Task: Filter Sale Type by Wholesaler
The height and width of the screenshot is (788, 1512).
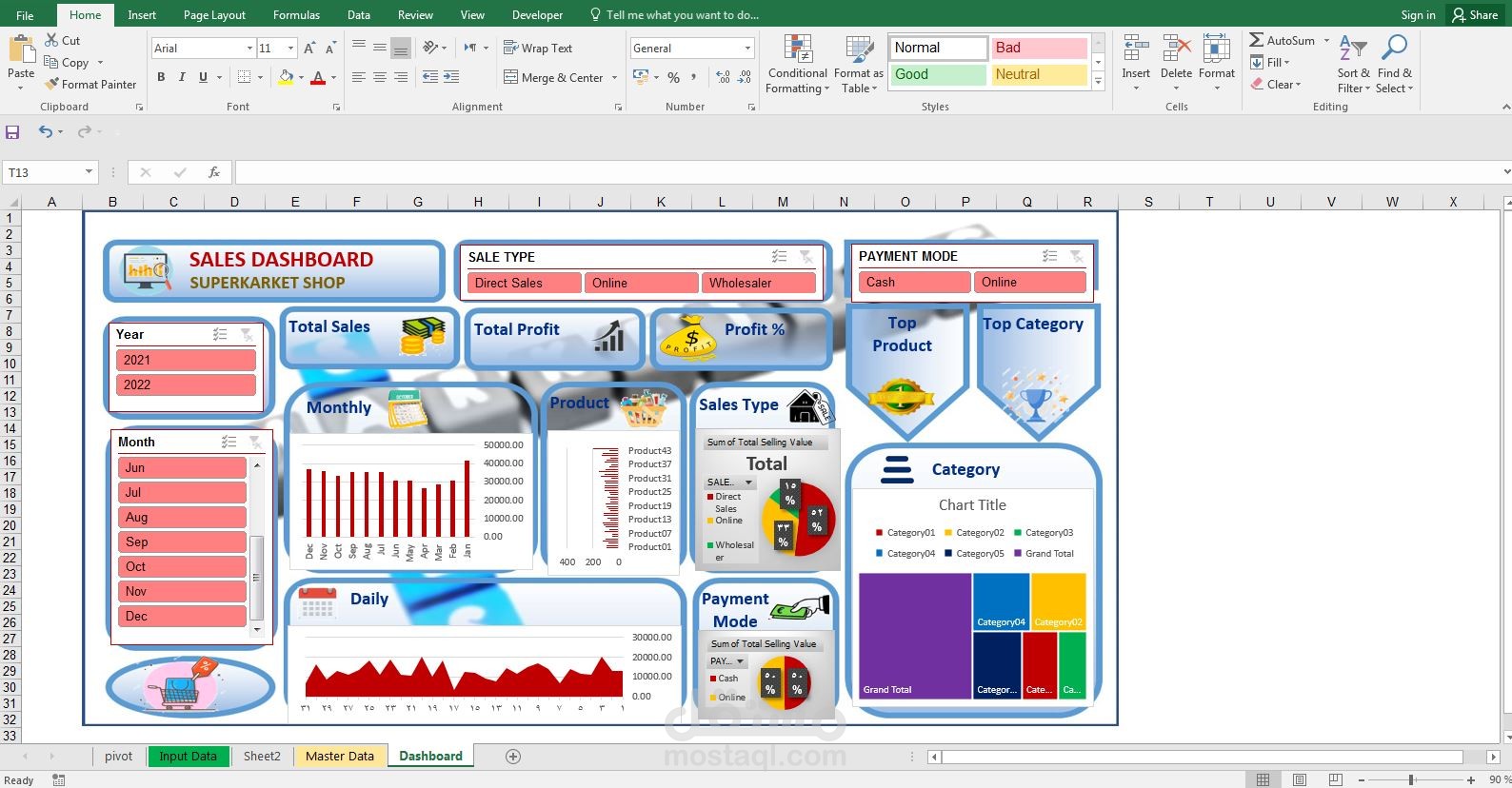Action: tap(759, 283)
